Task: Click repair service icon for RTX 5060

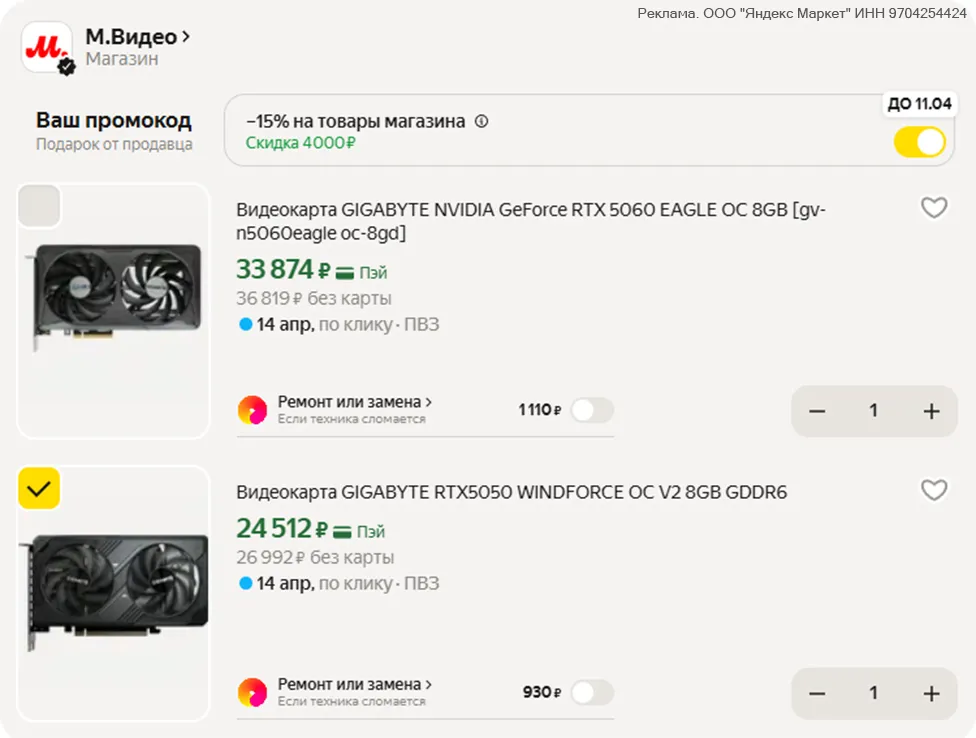Action: [x=252, y=410]
